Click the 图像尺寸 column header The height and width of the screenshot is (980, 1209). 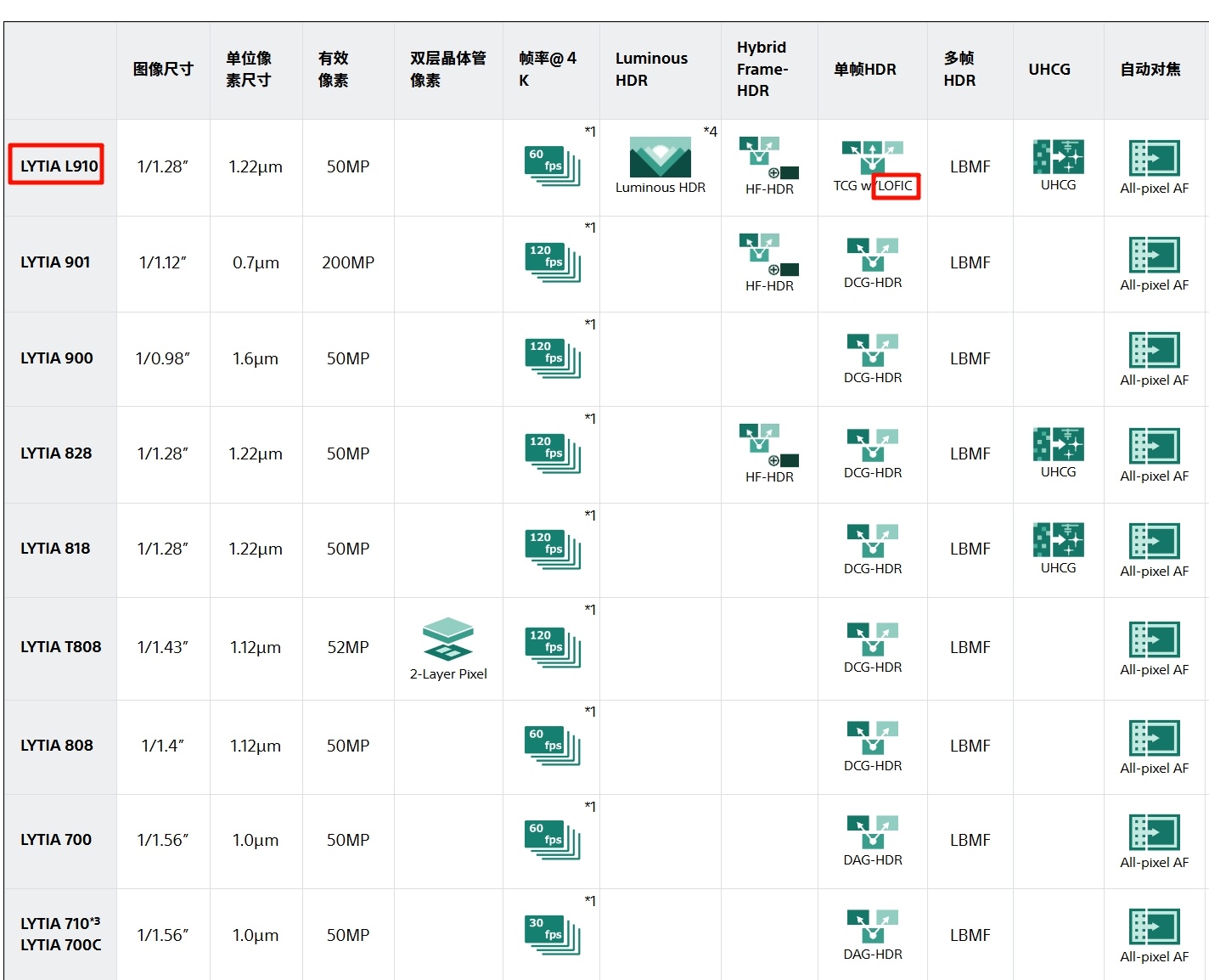pos(163,70)
